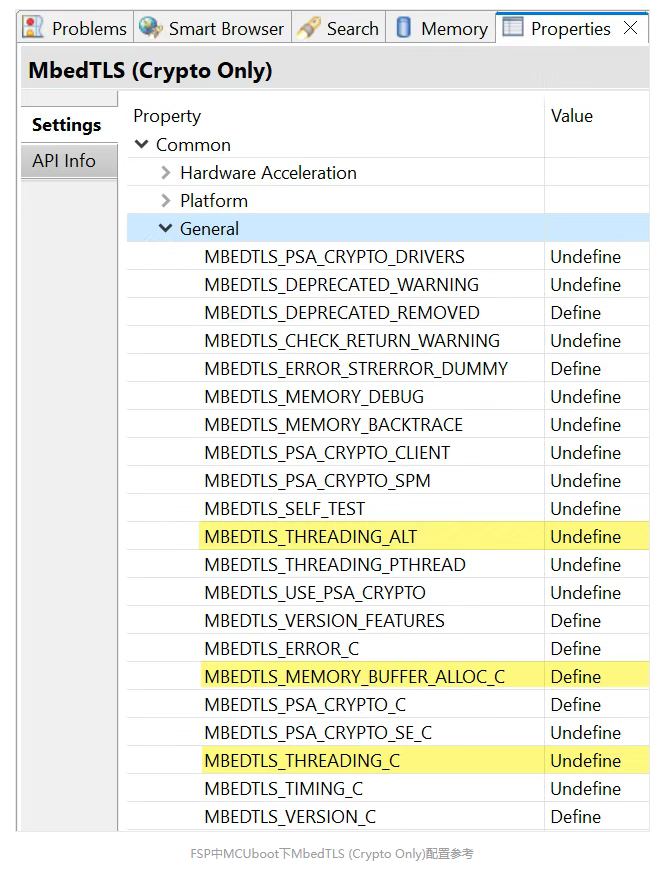Viewport: 663px width, 879px height.
Task: Select the Settings side tab
Action: pos(69,125)
